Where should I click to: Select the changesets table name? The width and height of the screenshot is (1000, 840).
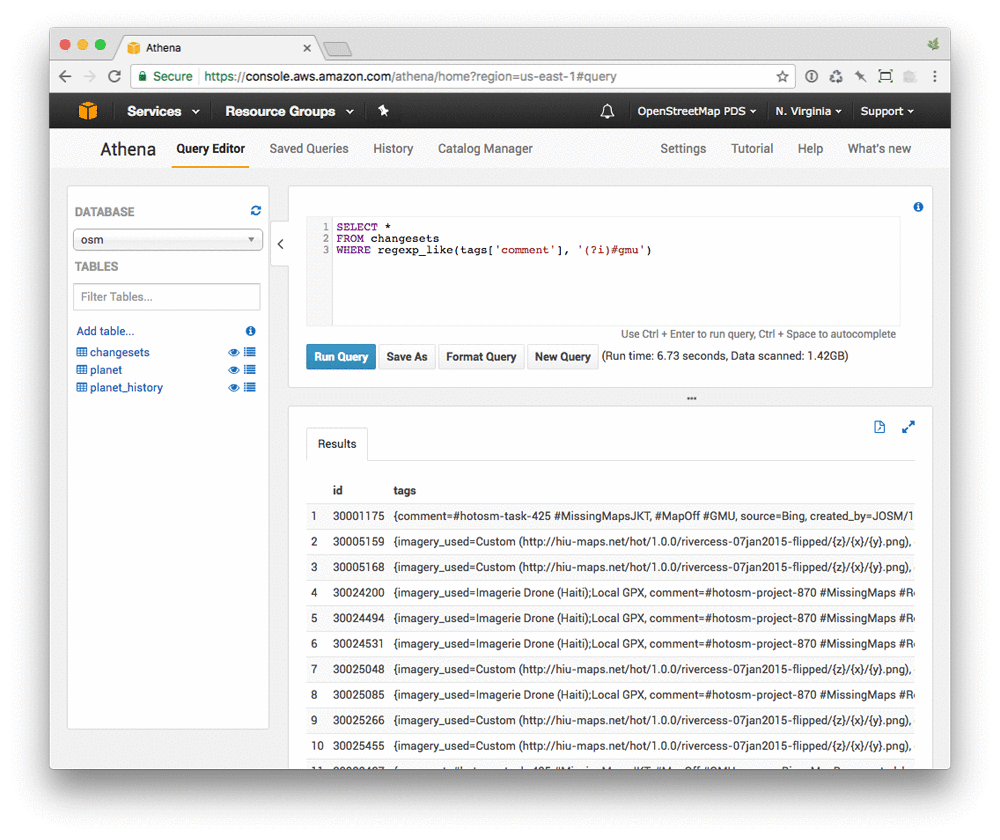(119, 352)
